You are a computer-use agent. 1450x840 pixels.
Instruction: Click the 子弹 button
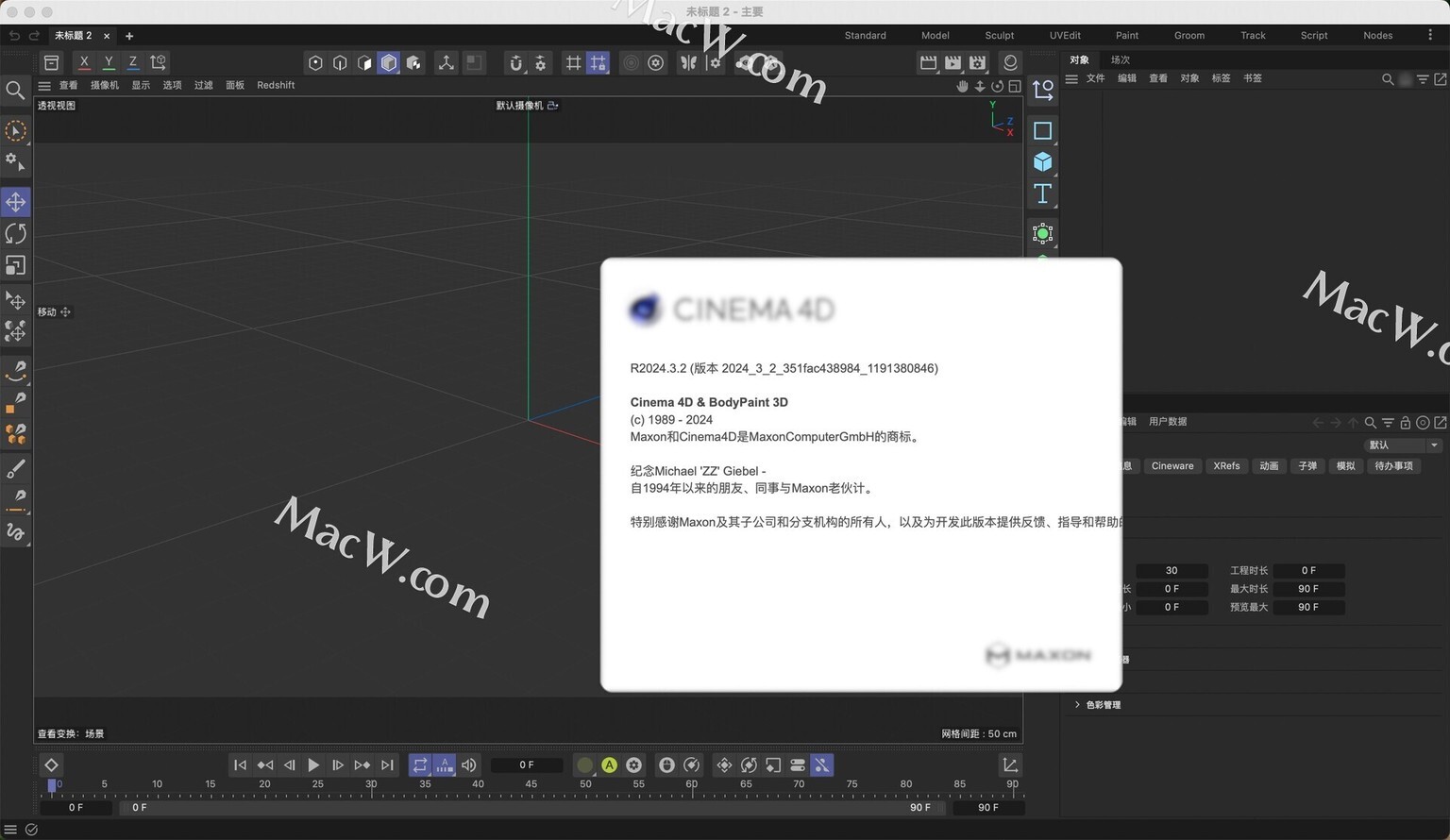point(1307,466)
